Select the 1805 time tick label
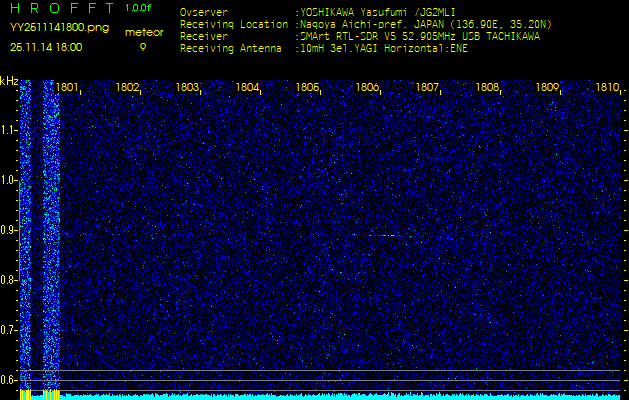Image resolution: width=629 pixels, height=400 pixels. (308, 87)
